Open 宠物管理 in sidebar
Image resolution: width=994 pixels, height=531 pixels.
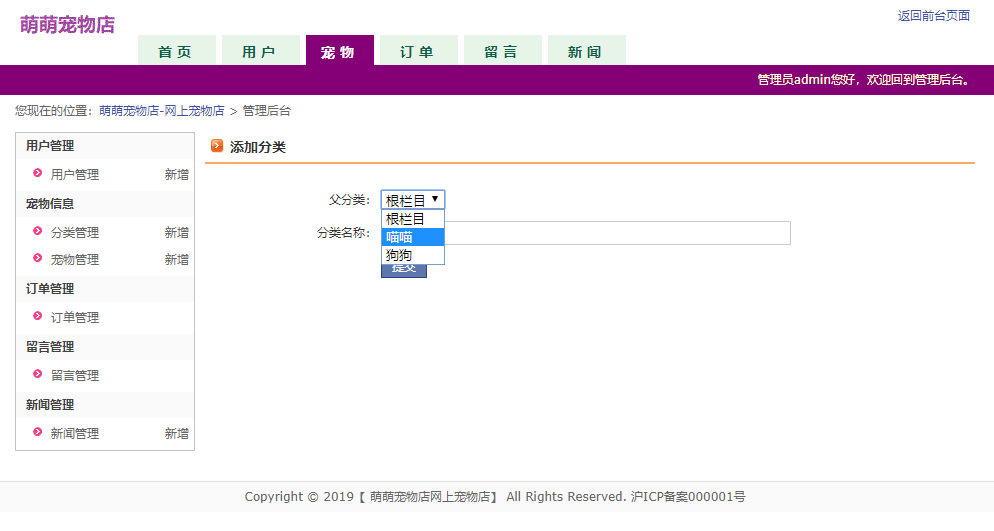point(75,259)
